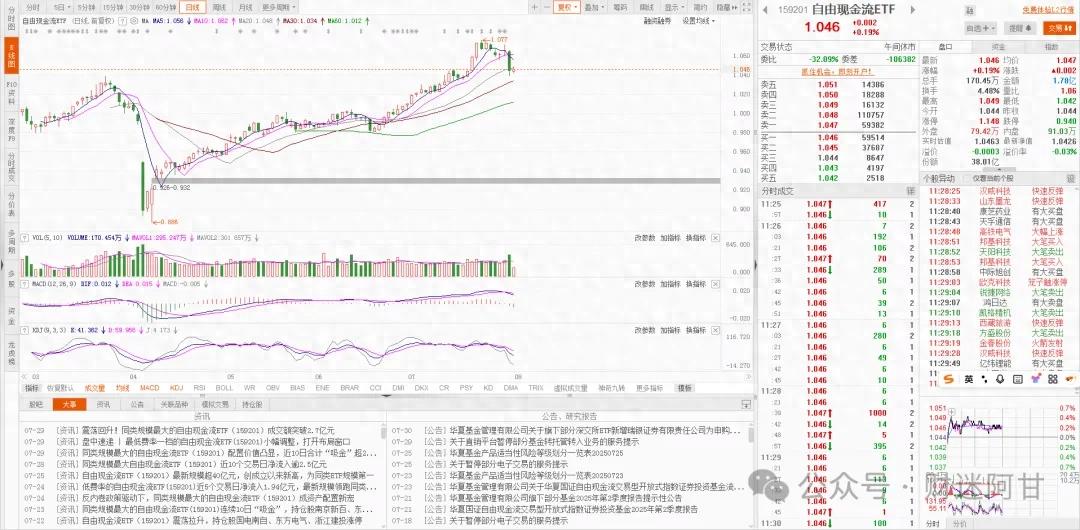The height and width of the screenshot is (530, 1080).
Task: Switch to 分时 intraday tab in top bar
Action: pos(33,7)
